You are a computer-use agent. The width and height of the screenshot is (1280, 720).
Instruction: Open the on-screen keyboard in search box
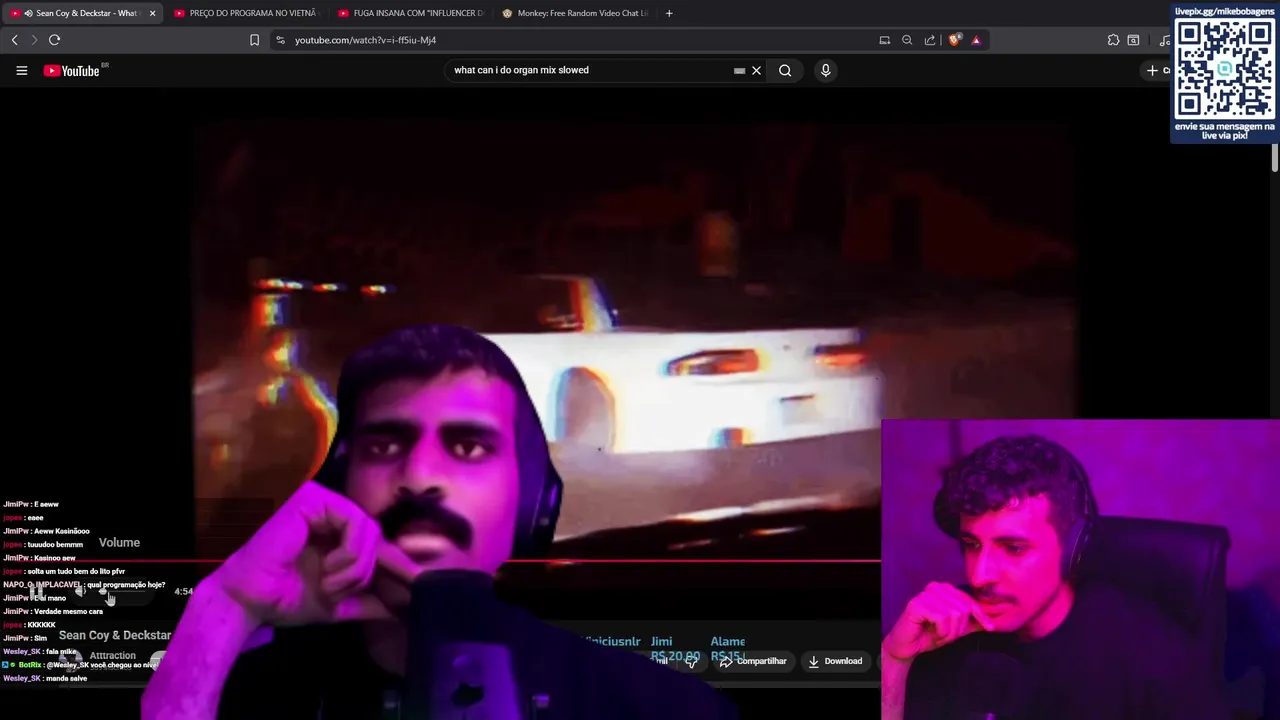click(739, 70)
